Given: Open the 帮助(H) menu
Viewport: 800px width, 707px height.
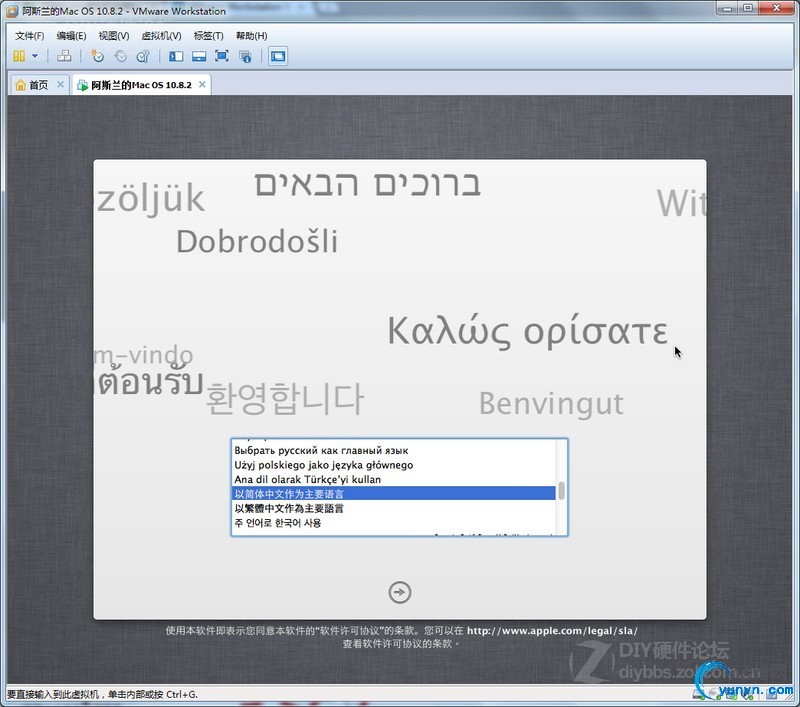Looking at the screenshot, I should [x=251, y=36].
